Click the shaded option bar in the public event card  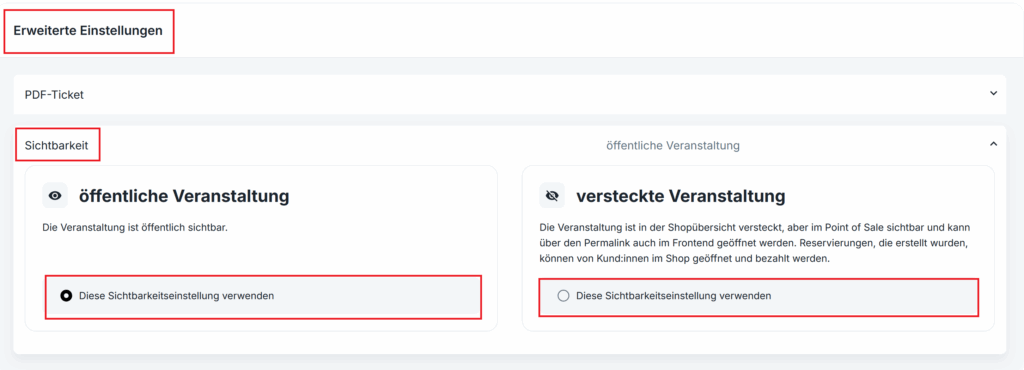pos(263,297)
